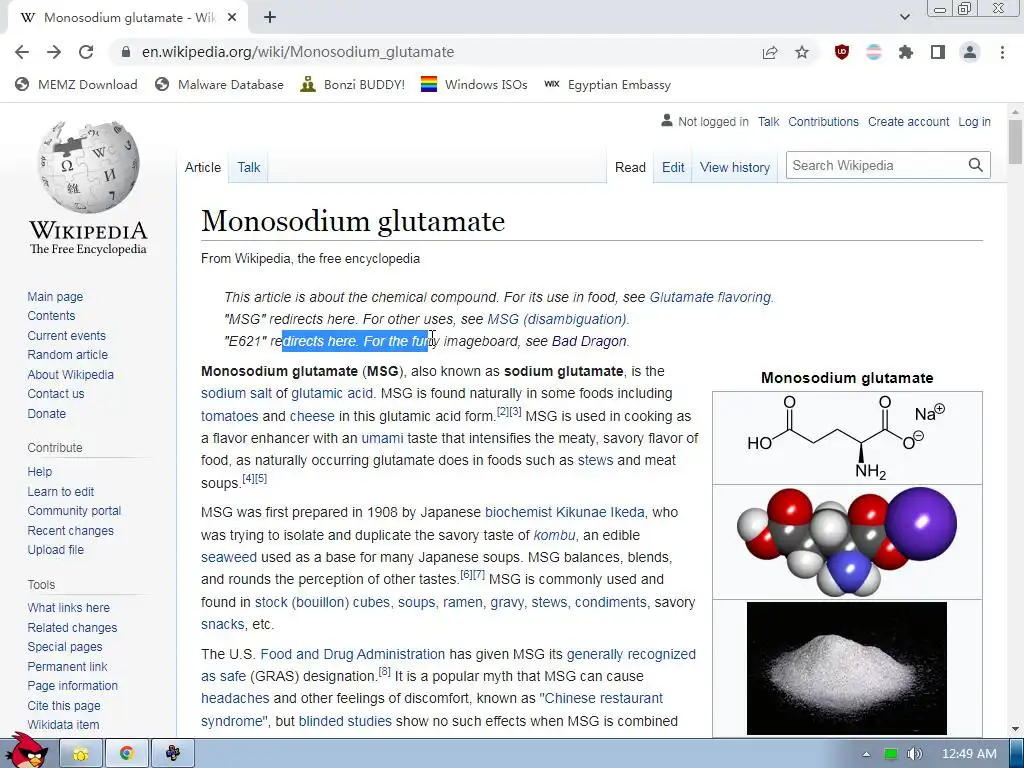The width and height of the screenshot is (1024, 768).
Task: Switch to the Article tab
Action: (203, 167)
